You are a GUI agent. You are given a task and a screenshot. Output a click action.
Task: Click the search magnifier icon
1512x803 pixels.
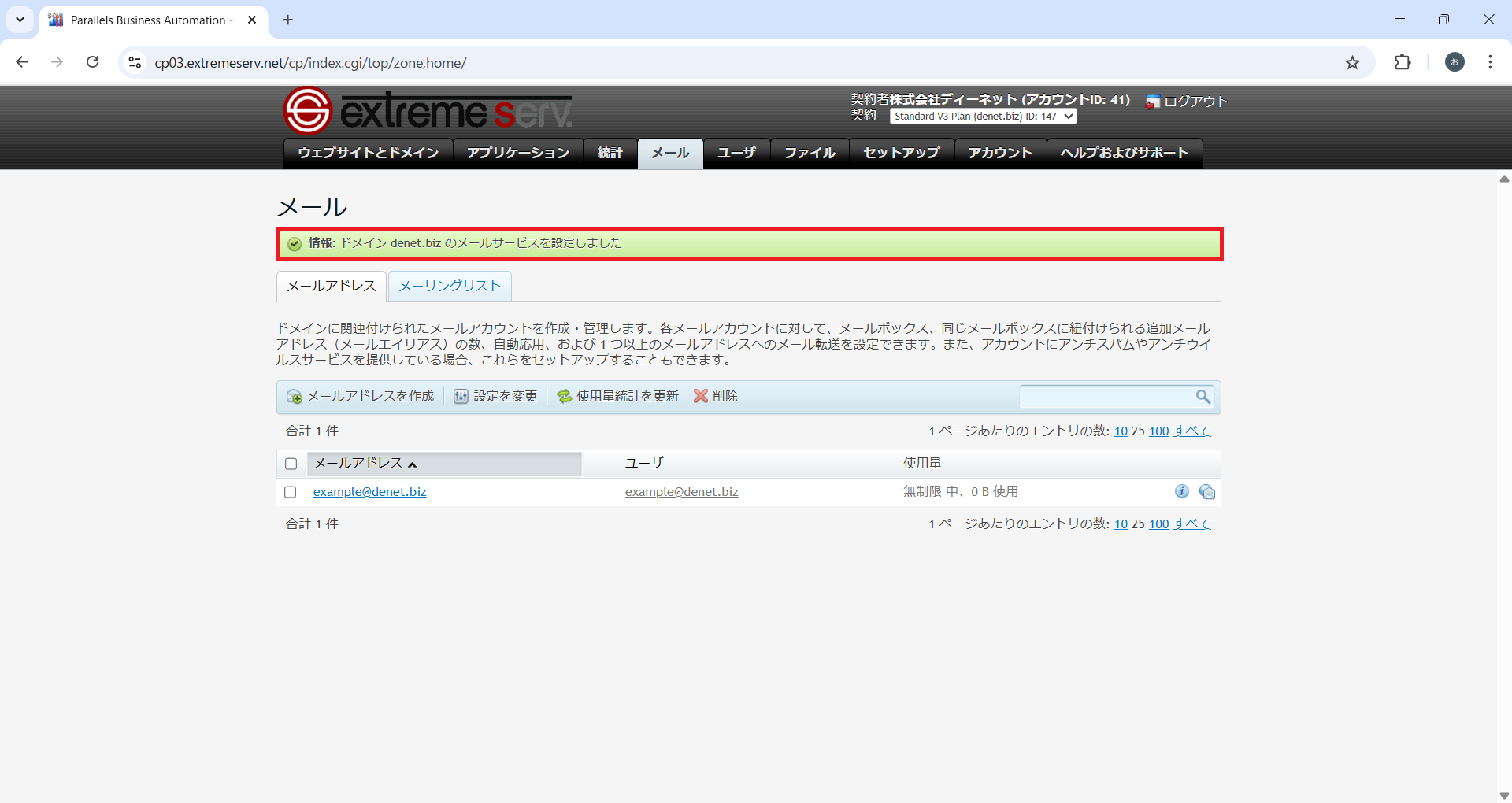point(1203,397)
